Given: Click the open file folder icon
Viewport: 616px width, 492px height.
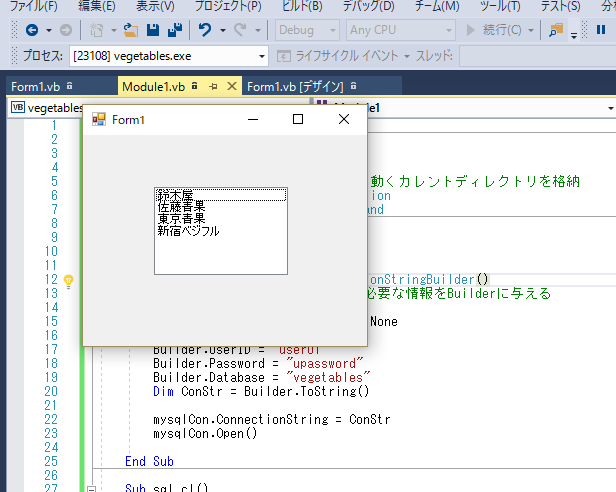Looking at the screenshot, I should [131, 30].
